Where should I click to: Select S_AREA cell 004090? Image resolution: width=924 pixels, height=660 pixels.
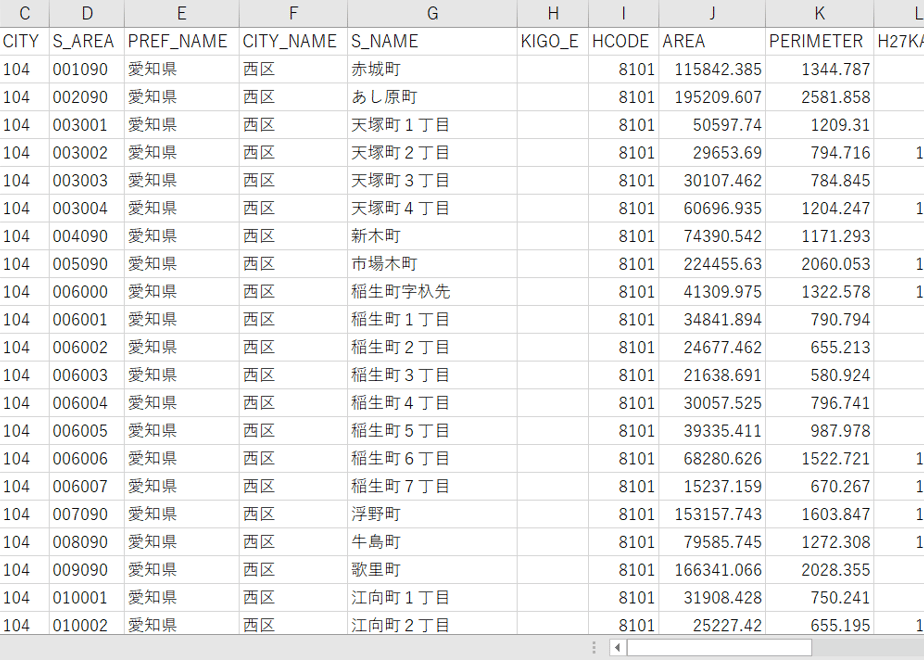pos(87,236)
